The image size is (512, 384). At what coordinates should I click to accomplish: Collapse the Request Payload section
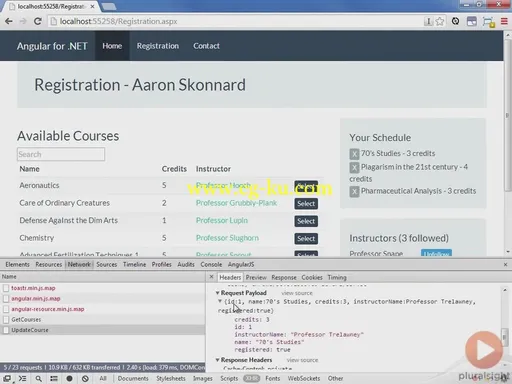(217, 293)
